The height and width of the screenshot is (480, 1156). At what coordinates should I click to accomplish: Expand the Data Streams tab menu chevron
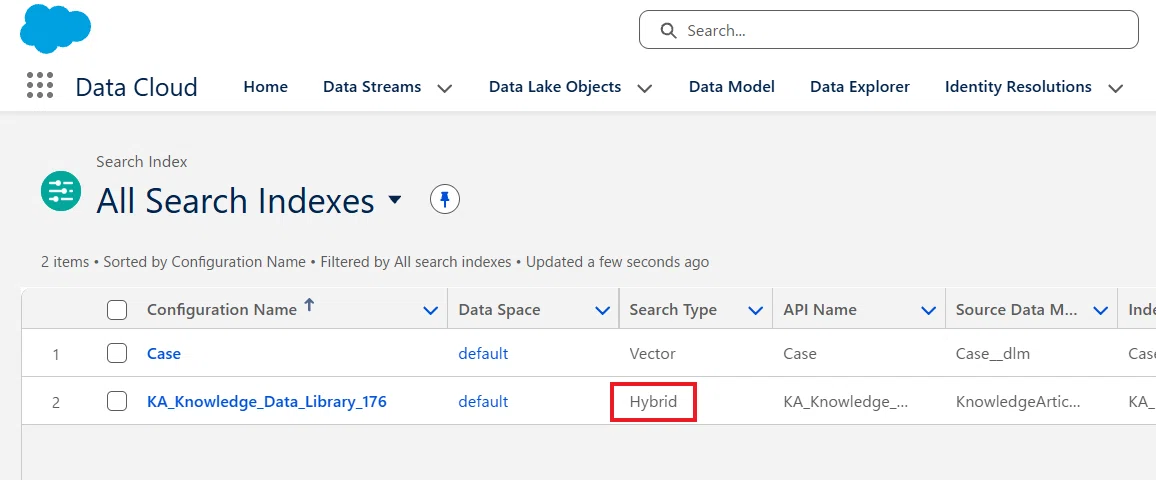coord(444,88)
